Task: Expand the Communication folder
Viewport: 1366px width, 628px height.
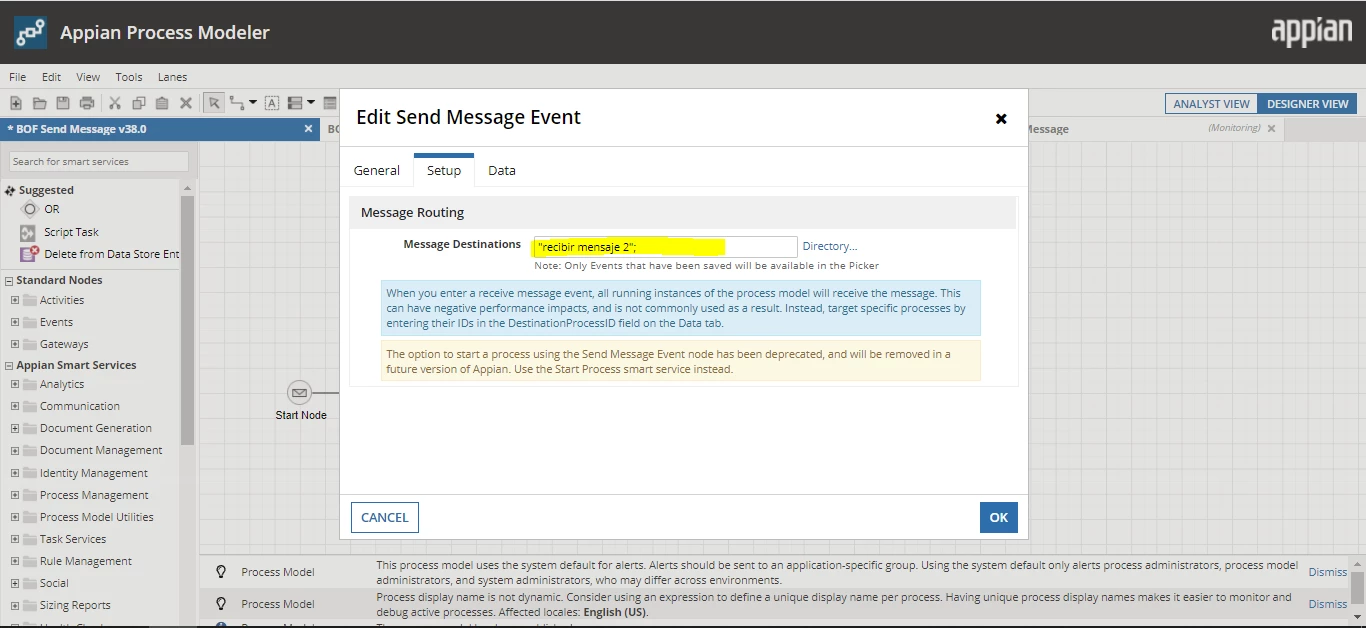Action: tap(15, 406)
